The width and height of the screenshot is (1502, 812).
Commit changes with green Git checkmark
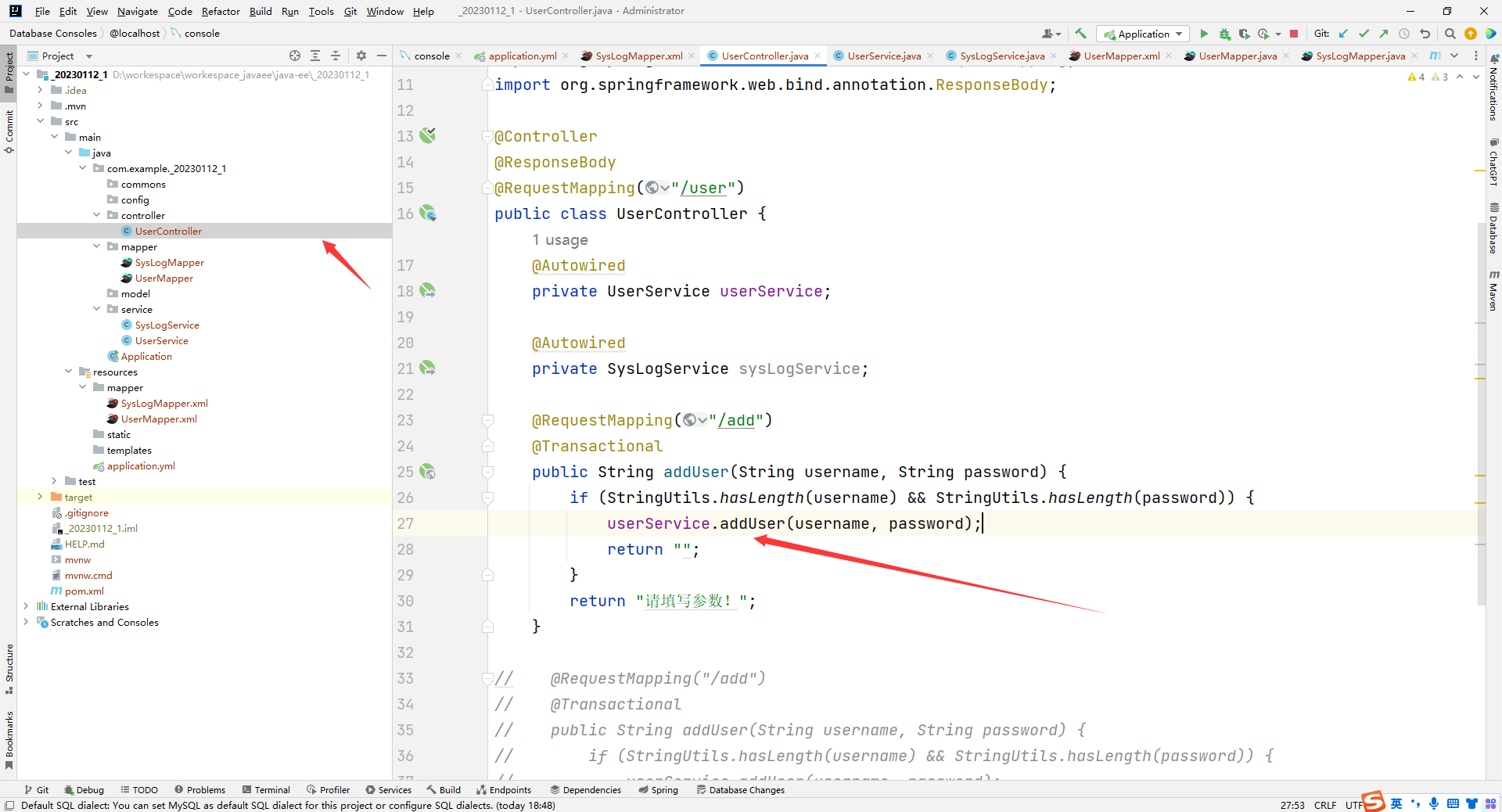click(x=1364, y=34)
